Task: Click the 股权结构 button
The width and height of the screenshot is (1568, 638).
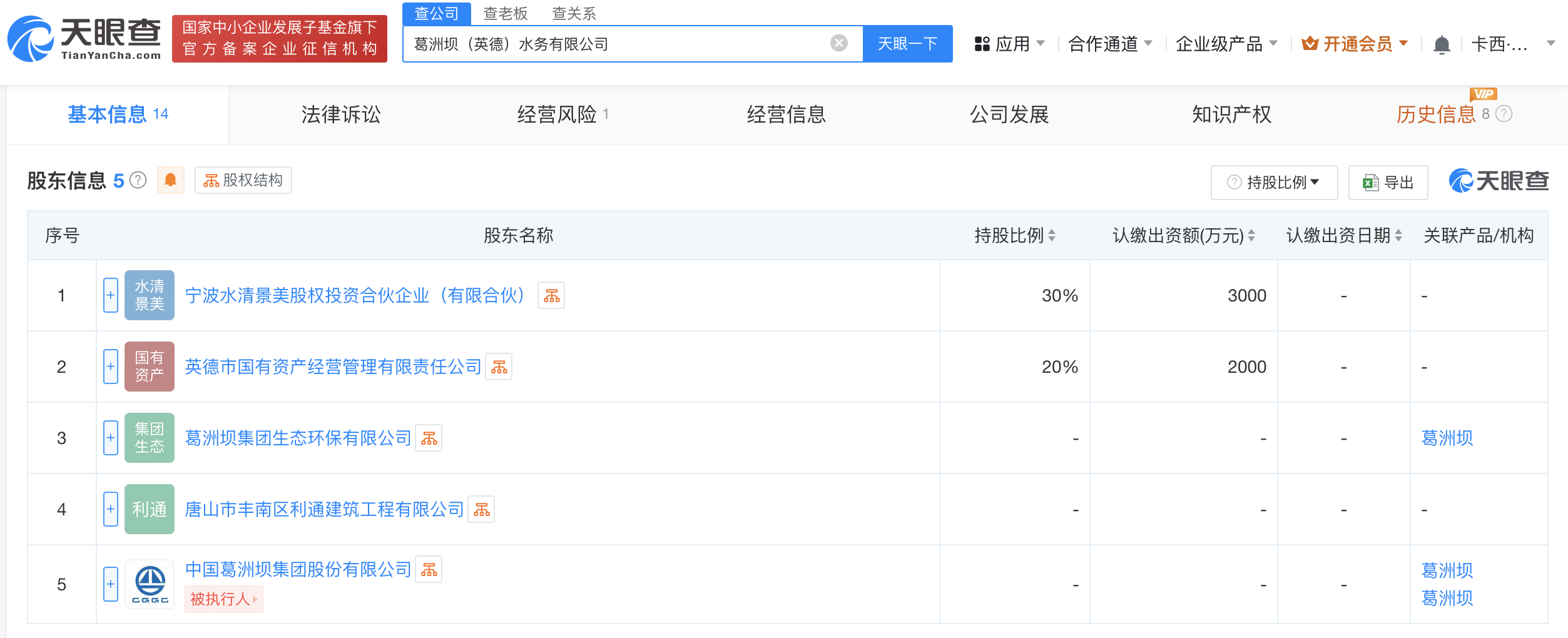Action: point(243,180)
